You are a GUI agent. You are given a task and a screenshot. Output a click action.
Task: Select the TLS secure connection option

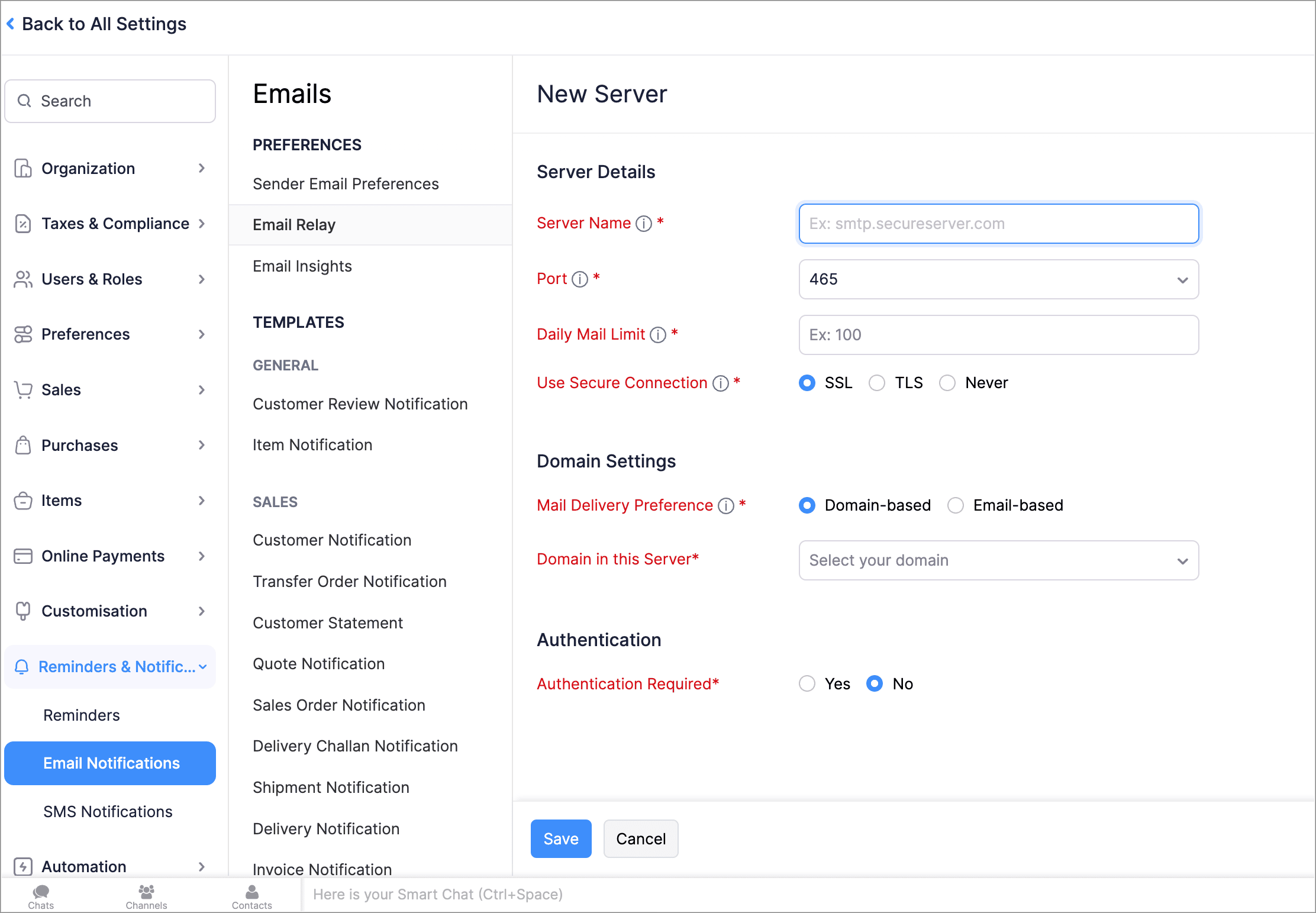click(x=877, y=383)
